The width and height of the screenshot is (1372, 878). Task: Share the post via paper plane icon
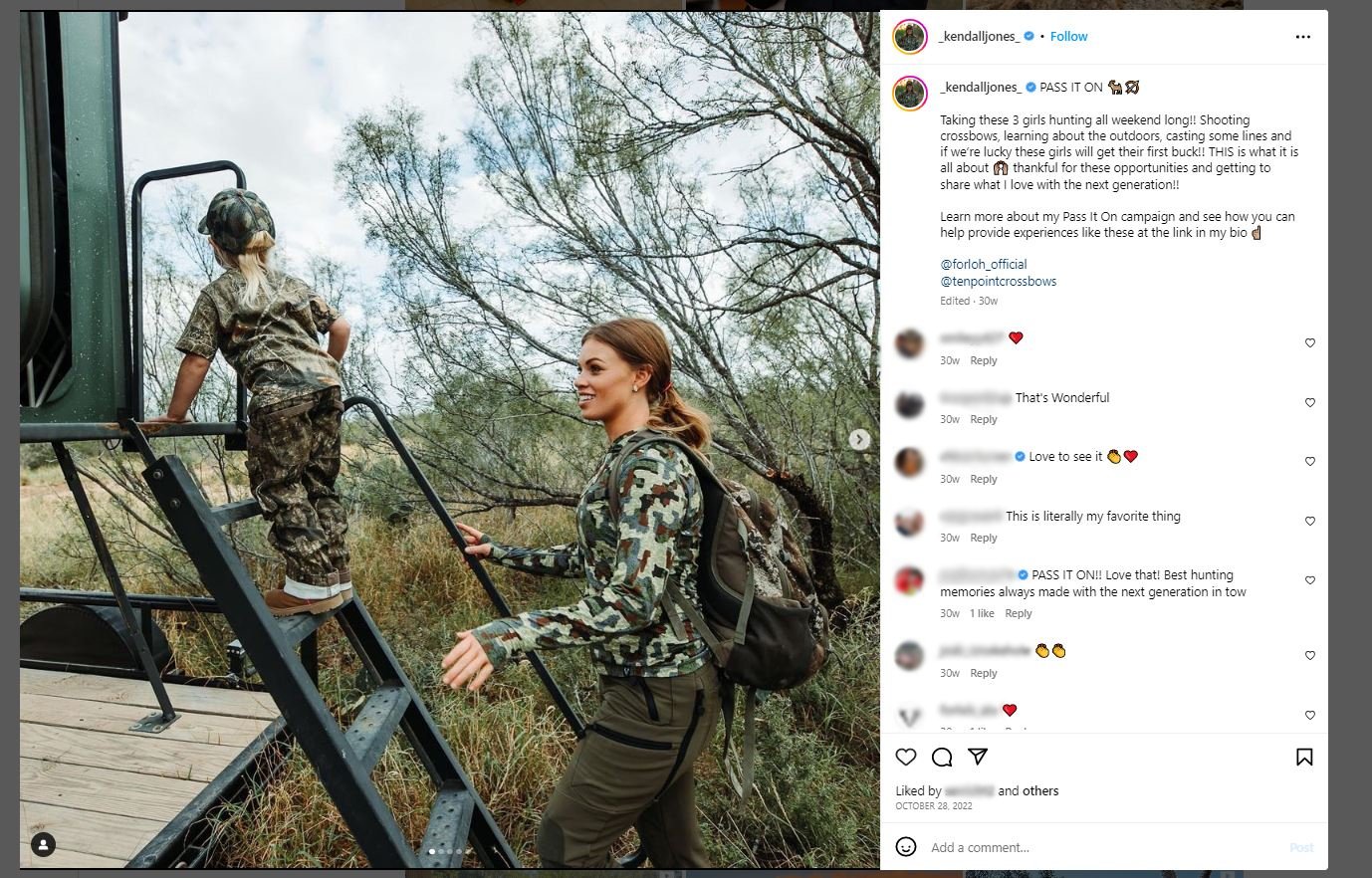coord(978,758)
